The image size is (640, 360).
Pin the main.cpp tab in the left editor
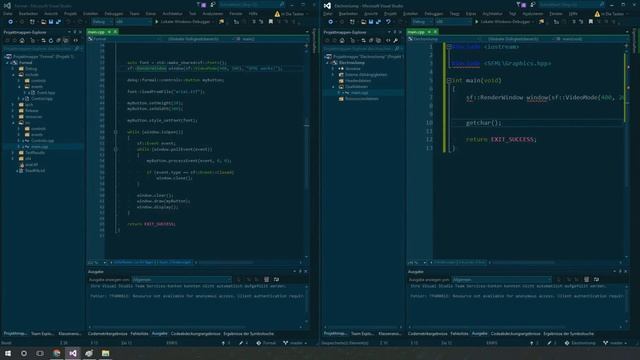pyautogui.click(x=109, y=32)
